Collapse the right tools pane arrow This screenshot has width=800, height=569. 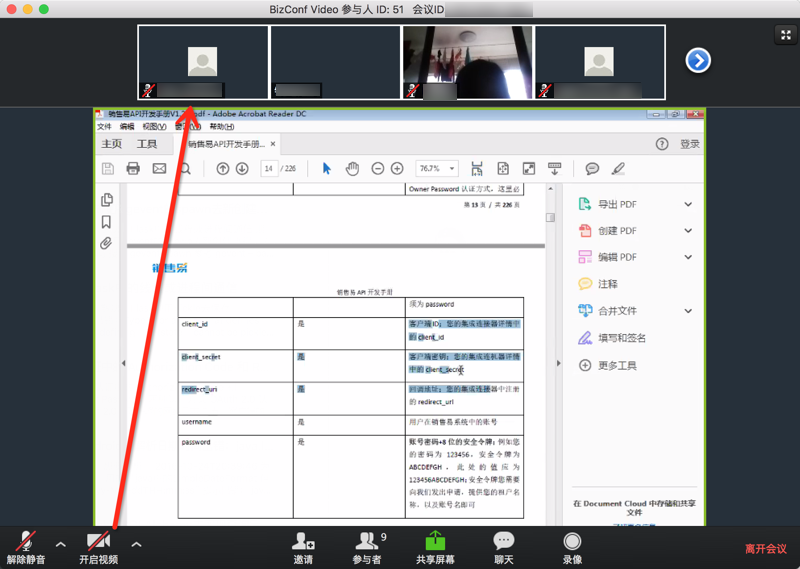[x=559, y=363]
